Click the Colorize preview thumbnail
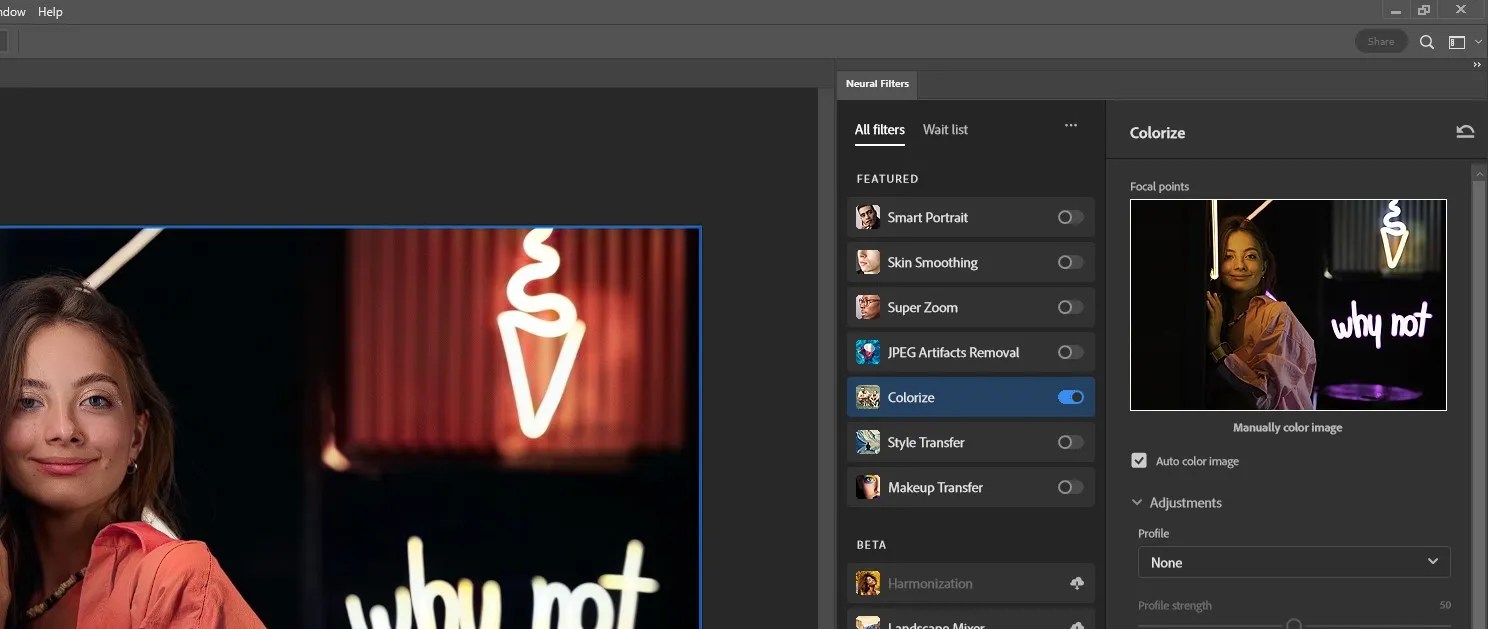The image size is (1488, 629). pos(1287,305)
